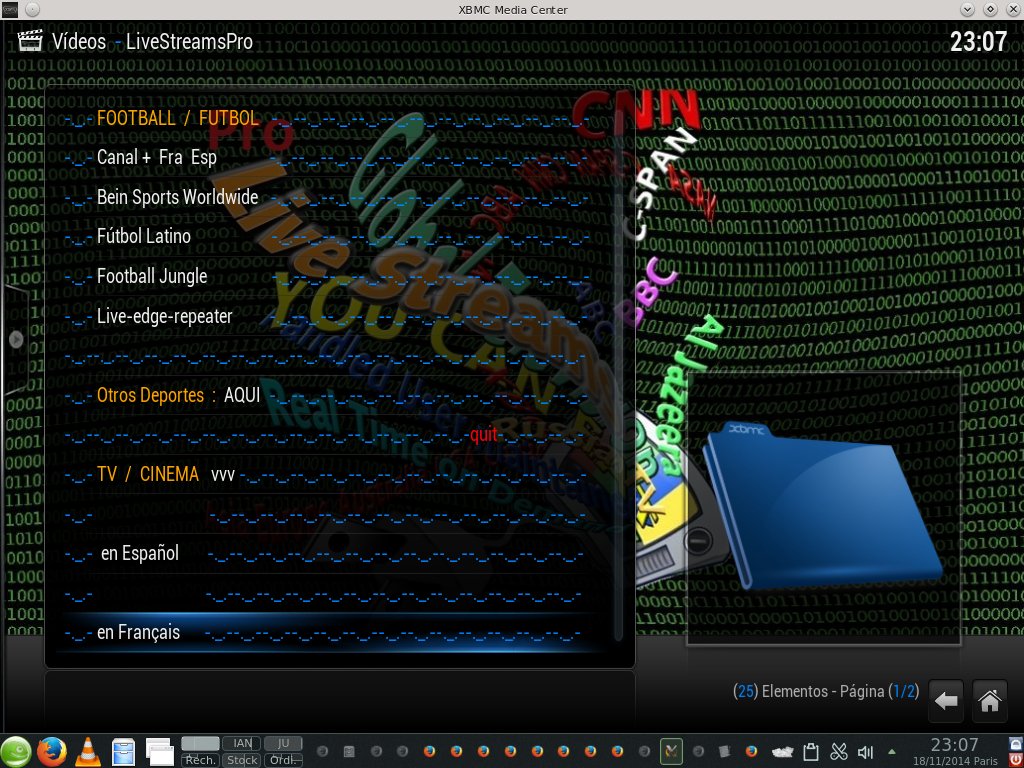Launch VLC media player from the panel
This screenshot has height=768, width=1024.
pos(88,751)
